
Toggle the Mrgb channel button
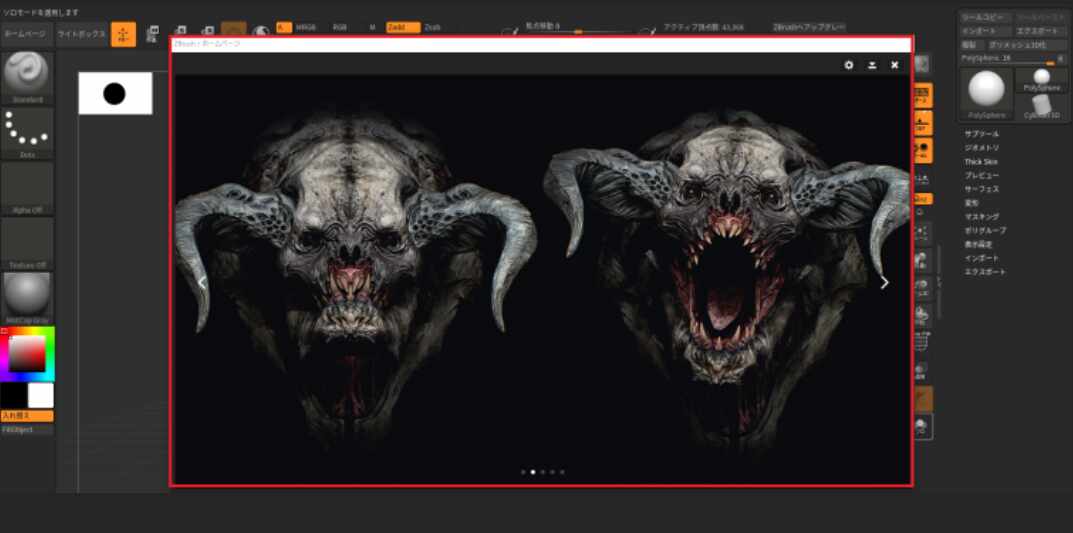(x=306, y=28)
